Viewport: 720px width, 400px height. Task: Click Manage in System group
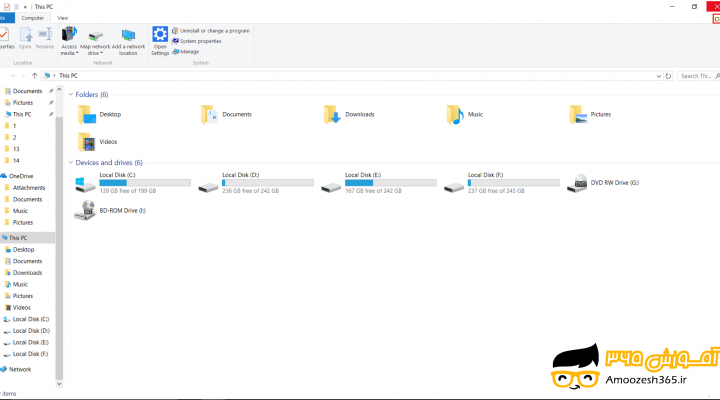coord(186,52)
